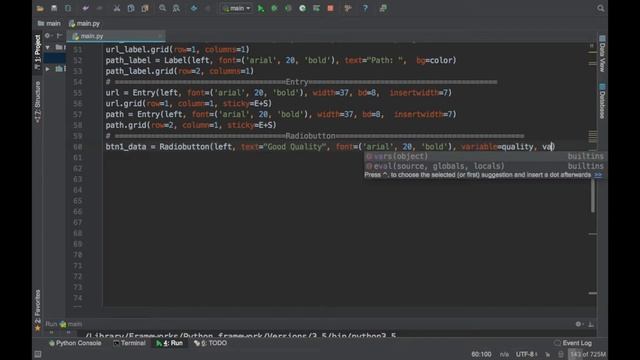Open help with the question mark icon

point(365,8)
